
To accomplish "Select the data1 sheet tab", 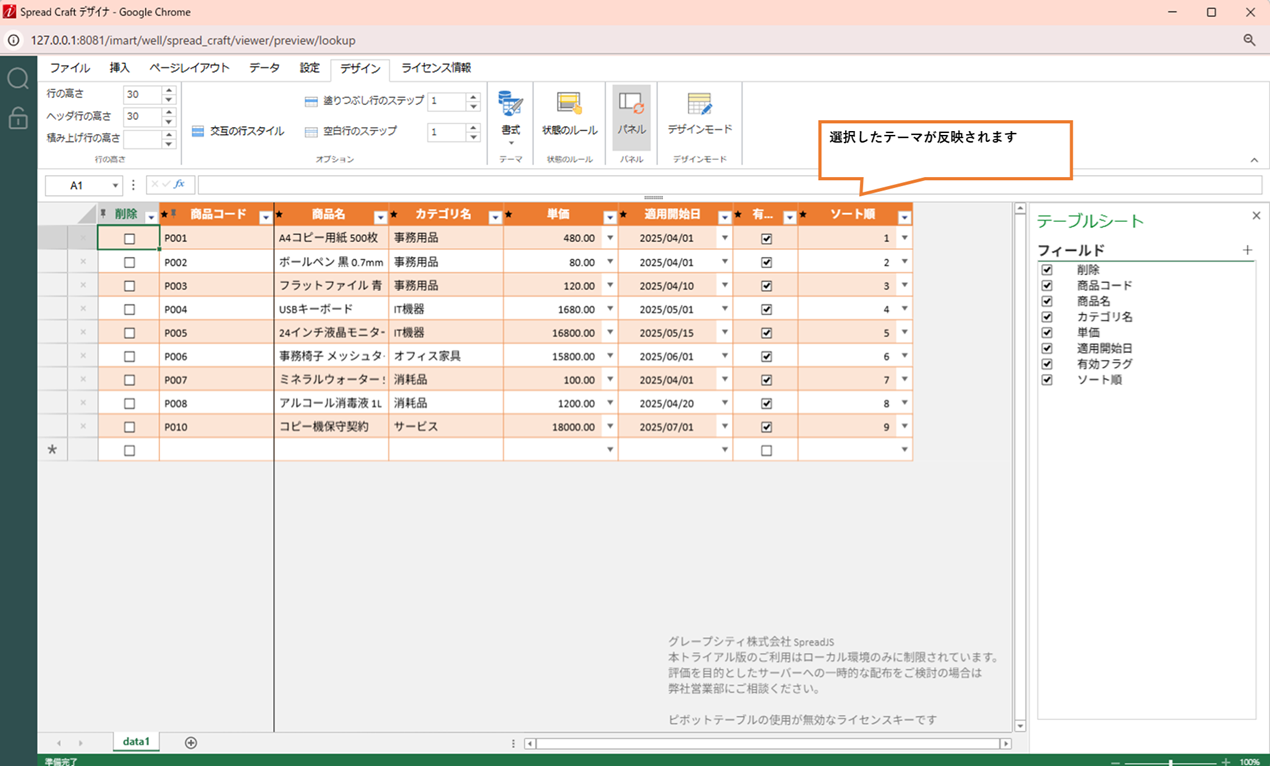I will pyautogui.click(x=136, y=742).
